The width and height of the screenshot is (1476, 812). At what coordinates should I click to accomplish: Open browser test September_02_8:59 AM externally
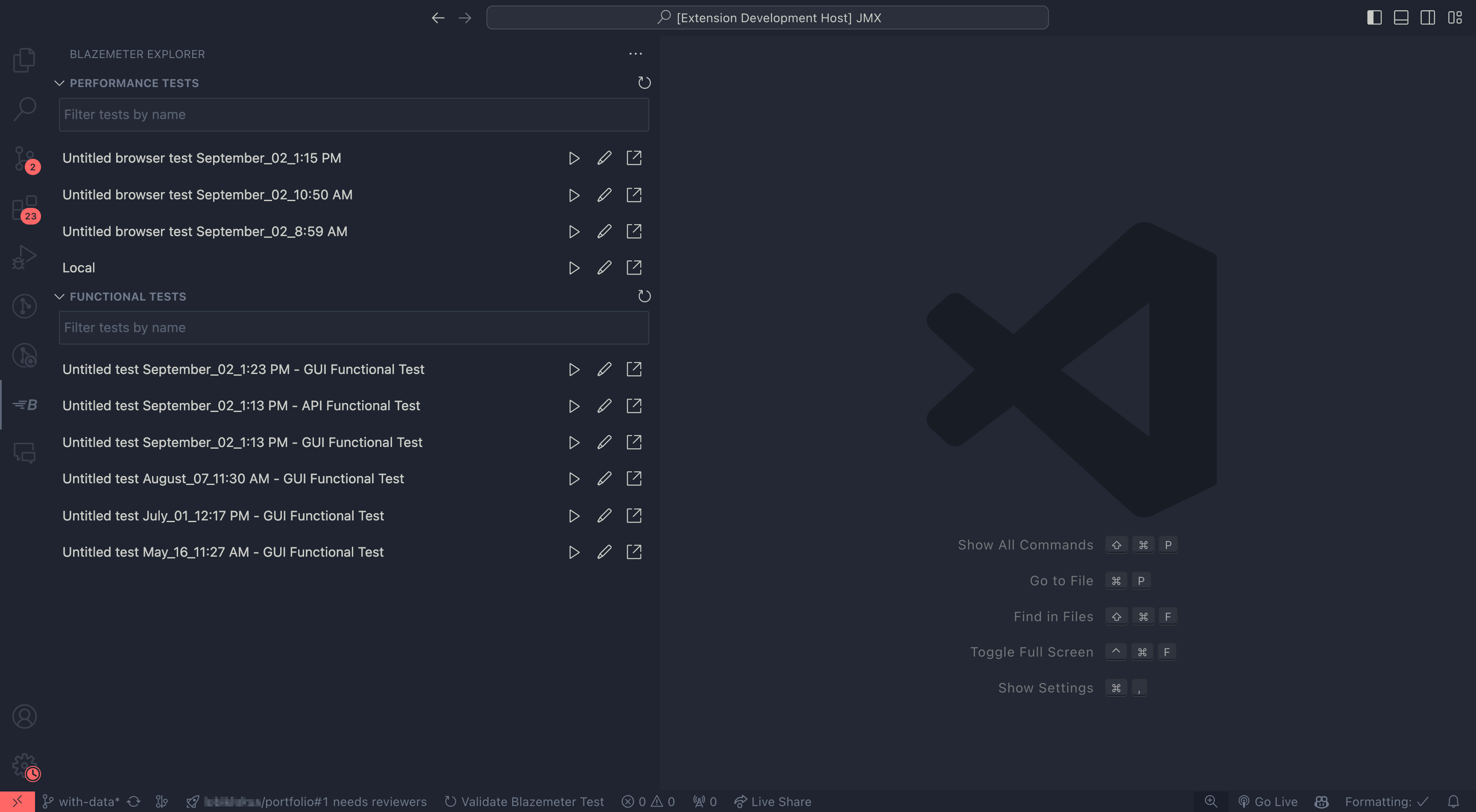[634, 231]
